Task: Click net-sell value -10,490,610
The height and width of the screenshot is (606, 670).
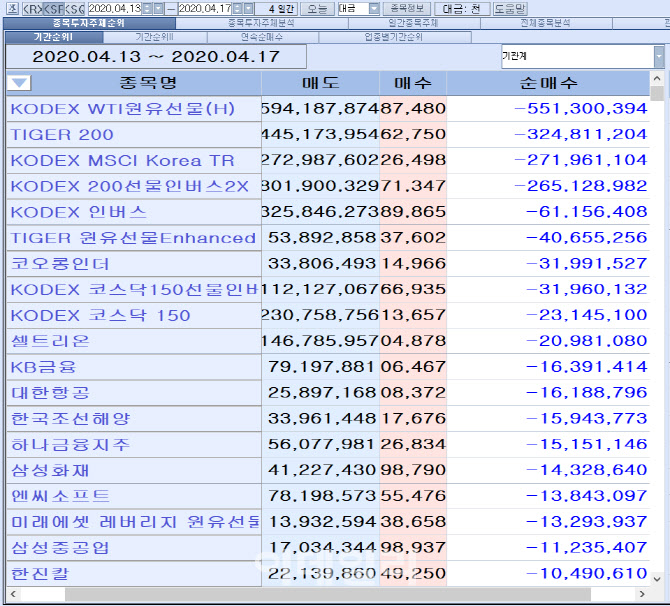Action: [x=587, y=573]
